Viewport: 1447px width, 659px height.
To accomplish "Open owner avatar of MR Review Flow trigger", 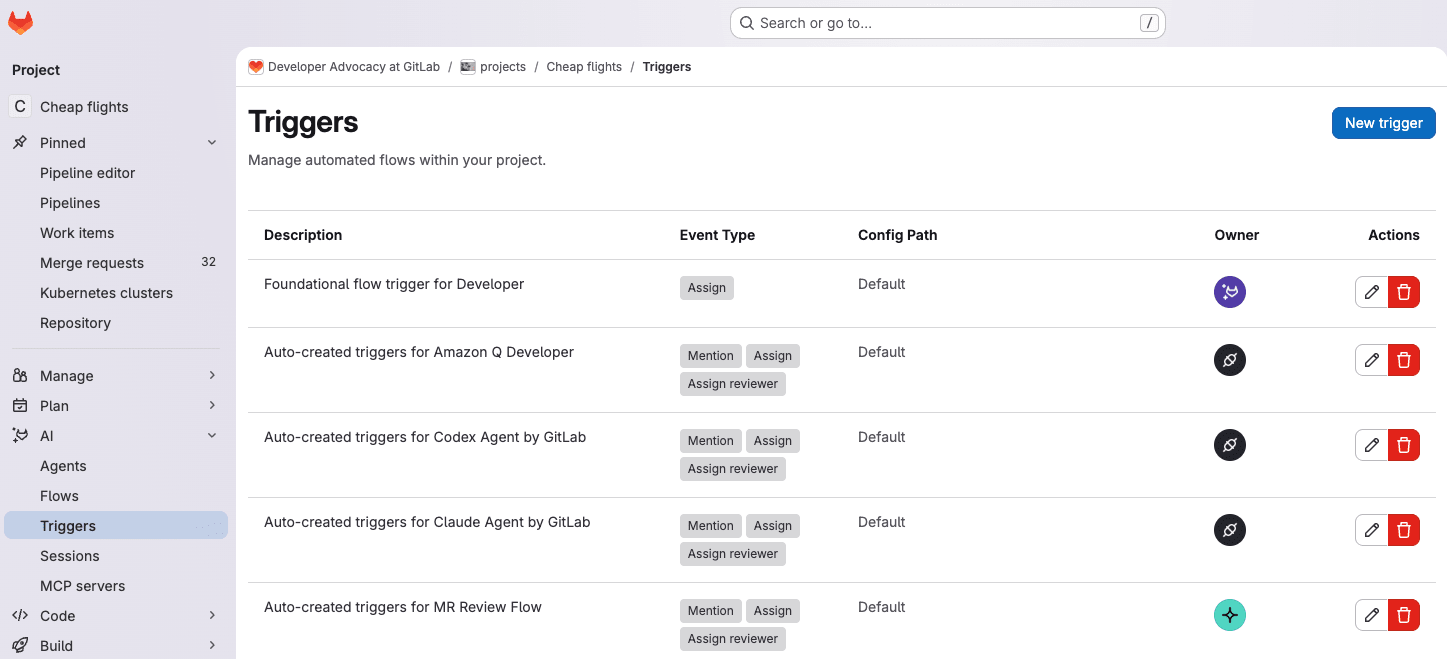I will (1230, 615).
